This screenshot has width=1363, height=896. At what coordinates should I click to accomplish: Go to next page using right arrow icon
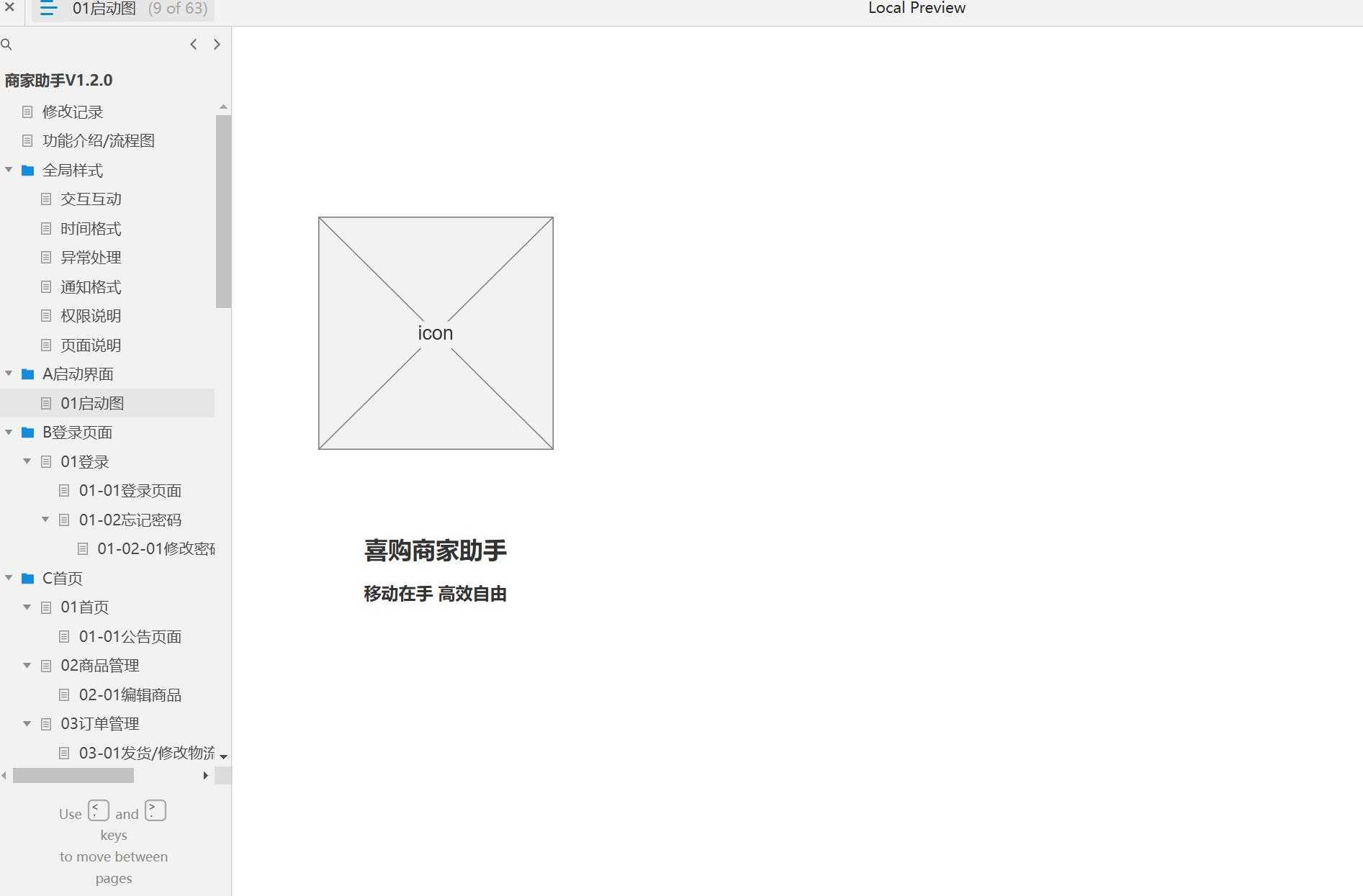pos(217,44)
